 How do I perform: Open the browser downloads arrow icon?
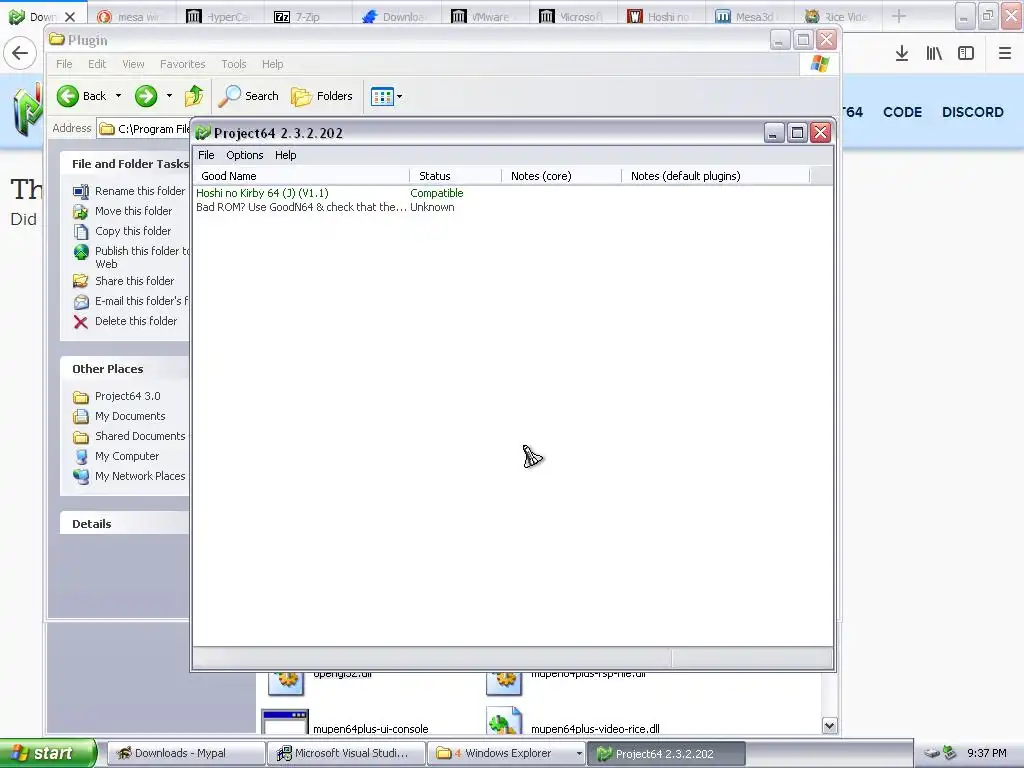[x=902, y=53]
